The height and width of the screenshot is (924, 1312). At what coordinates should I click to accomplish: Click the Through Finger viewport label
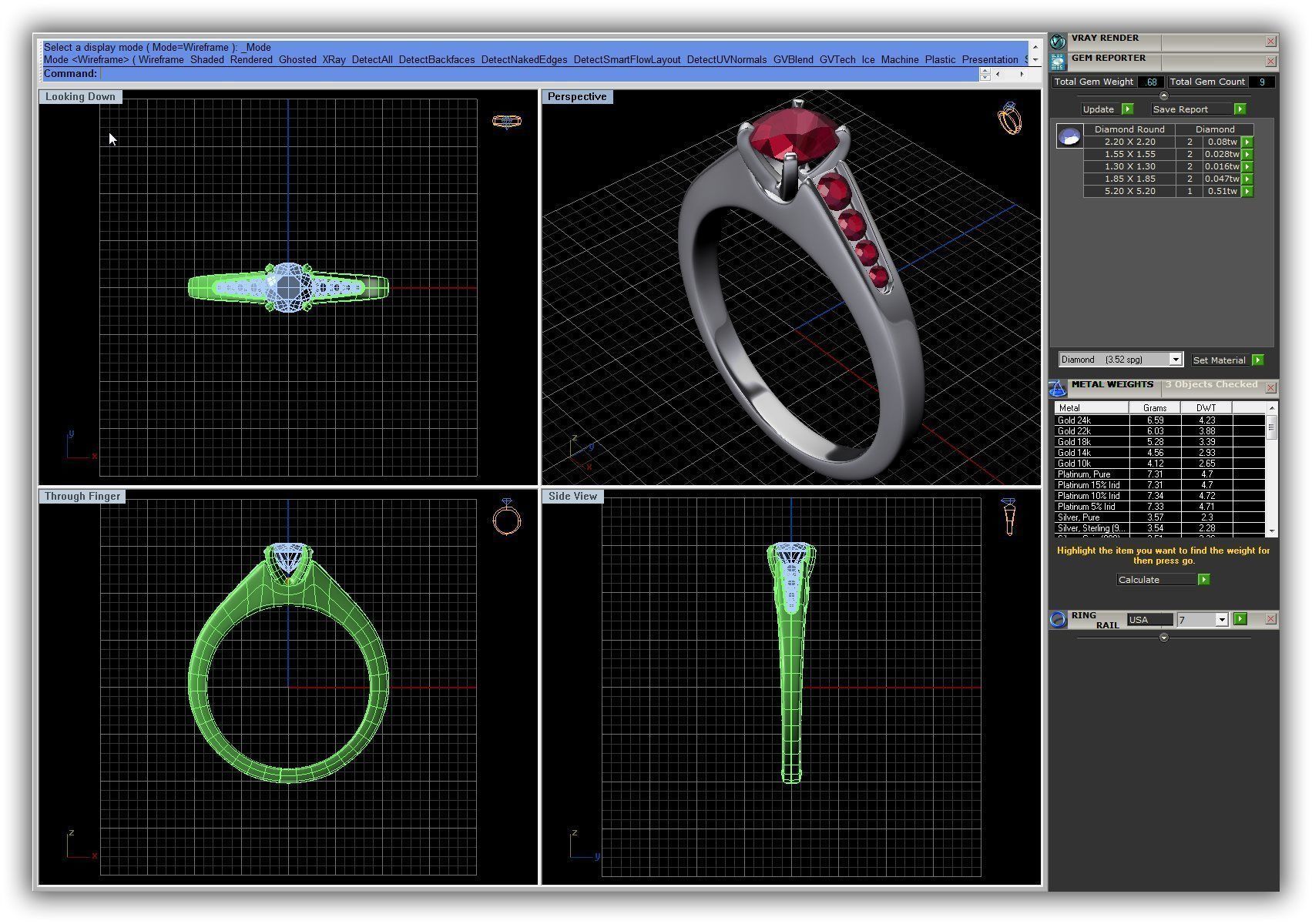tap(82, 497)
